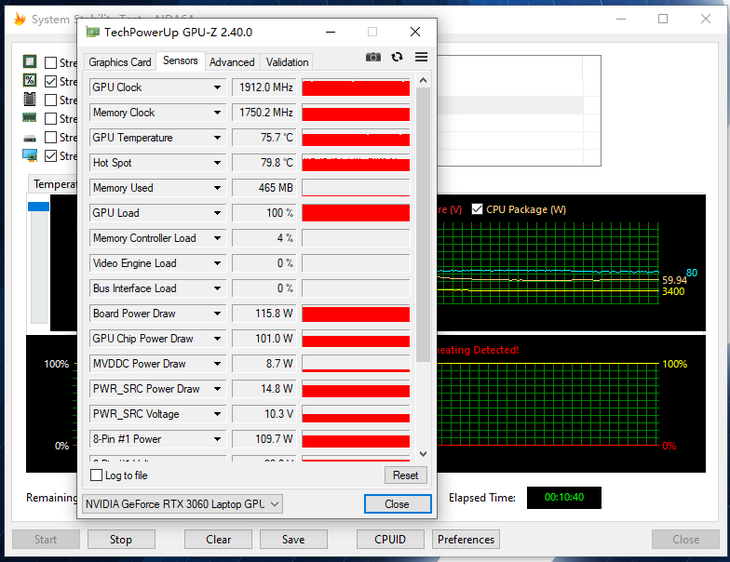Click the sensor list scrollbar down arrow
Screen dimensions: 730x562
[x=423, y=453]
